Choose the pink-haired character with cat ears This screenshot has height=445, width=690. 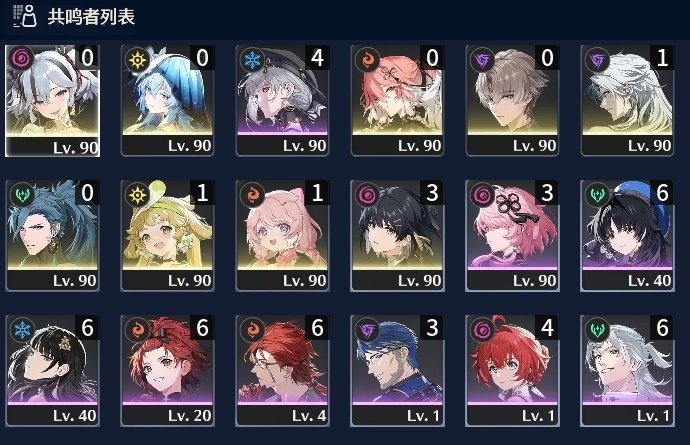click(x=283, y=235)
